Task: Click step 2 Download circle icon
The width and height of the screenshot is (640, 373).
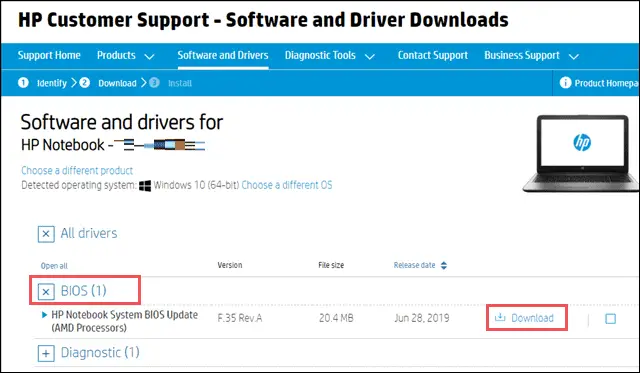Action: click(x=84, y=83)
